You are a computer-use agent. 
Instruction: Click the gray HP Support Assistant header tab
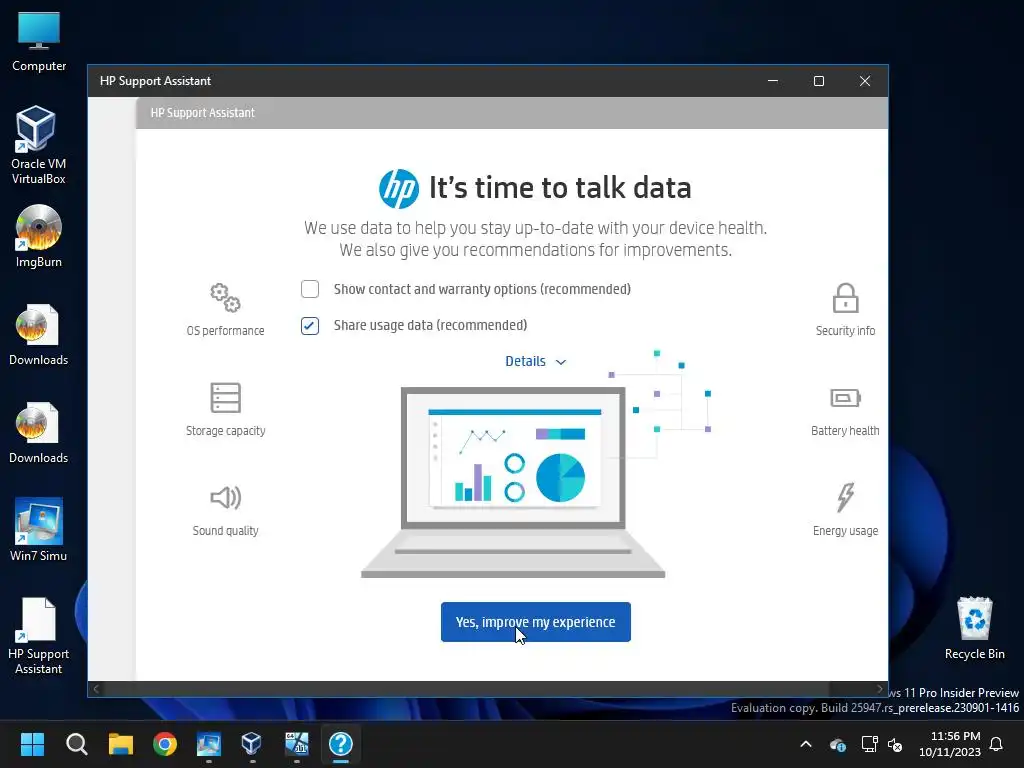coord(511,113)
